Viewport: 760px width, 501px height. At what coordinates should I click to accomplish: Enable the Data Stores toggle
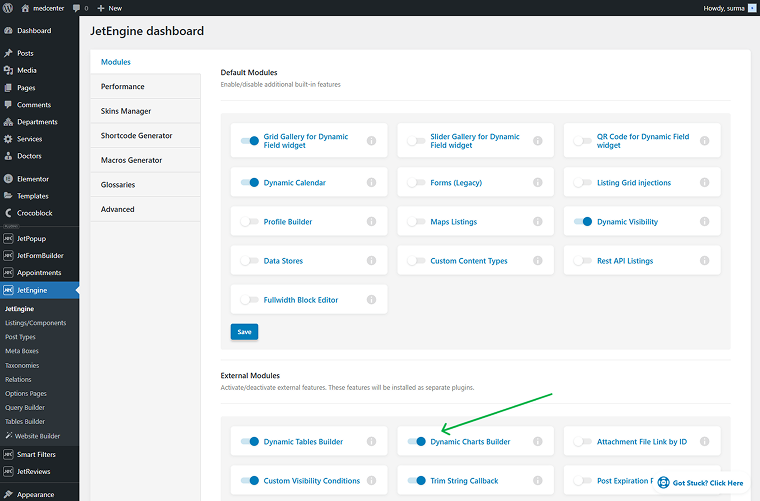coord(250,261)
